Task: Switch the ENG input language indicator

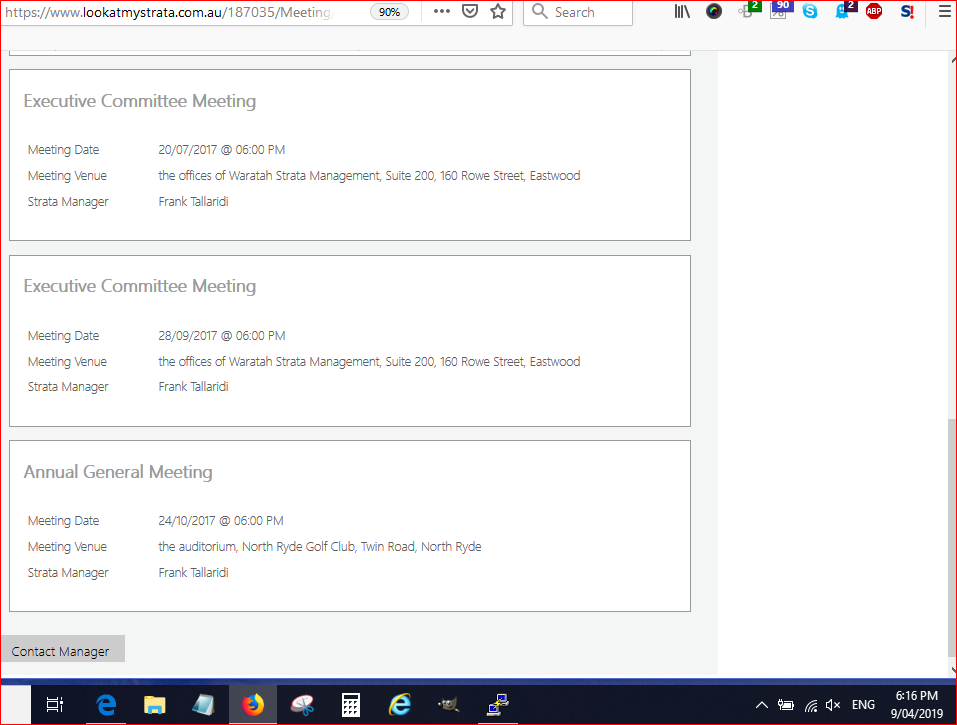Action: (863, 705)
